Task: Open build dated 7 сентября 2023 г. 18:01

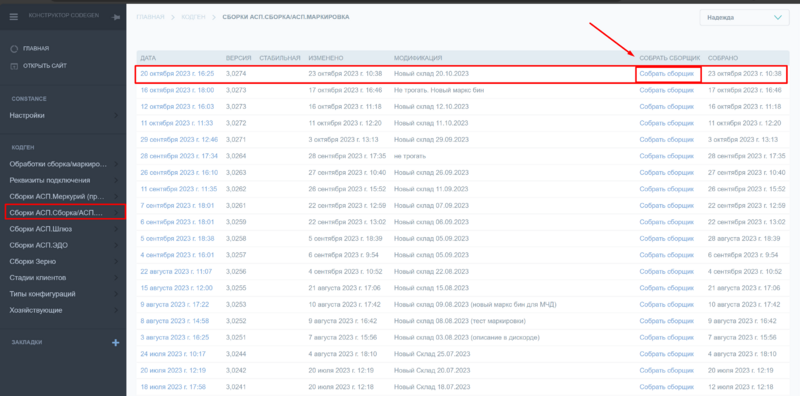Action: pyautogui.click(x=177, y=206)
